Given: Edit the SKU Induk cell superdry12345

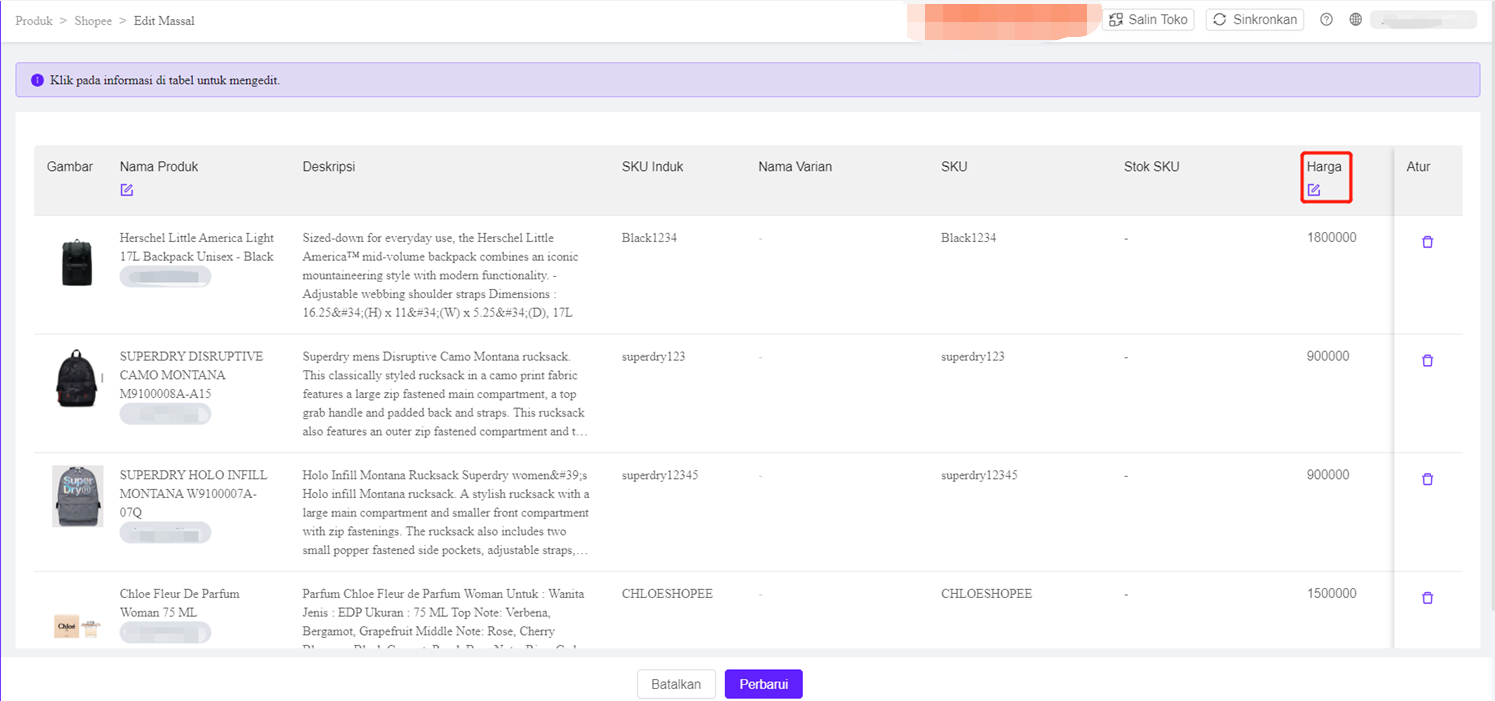Looking at the screenshot, I should (x=660, y=475).
